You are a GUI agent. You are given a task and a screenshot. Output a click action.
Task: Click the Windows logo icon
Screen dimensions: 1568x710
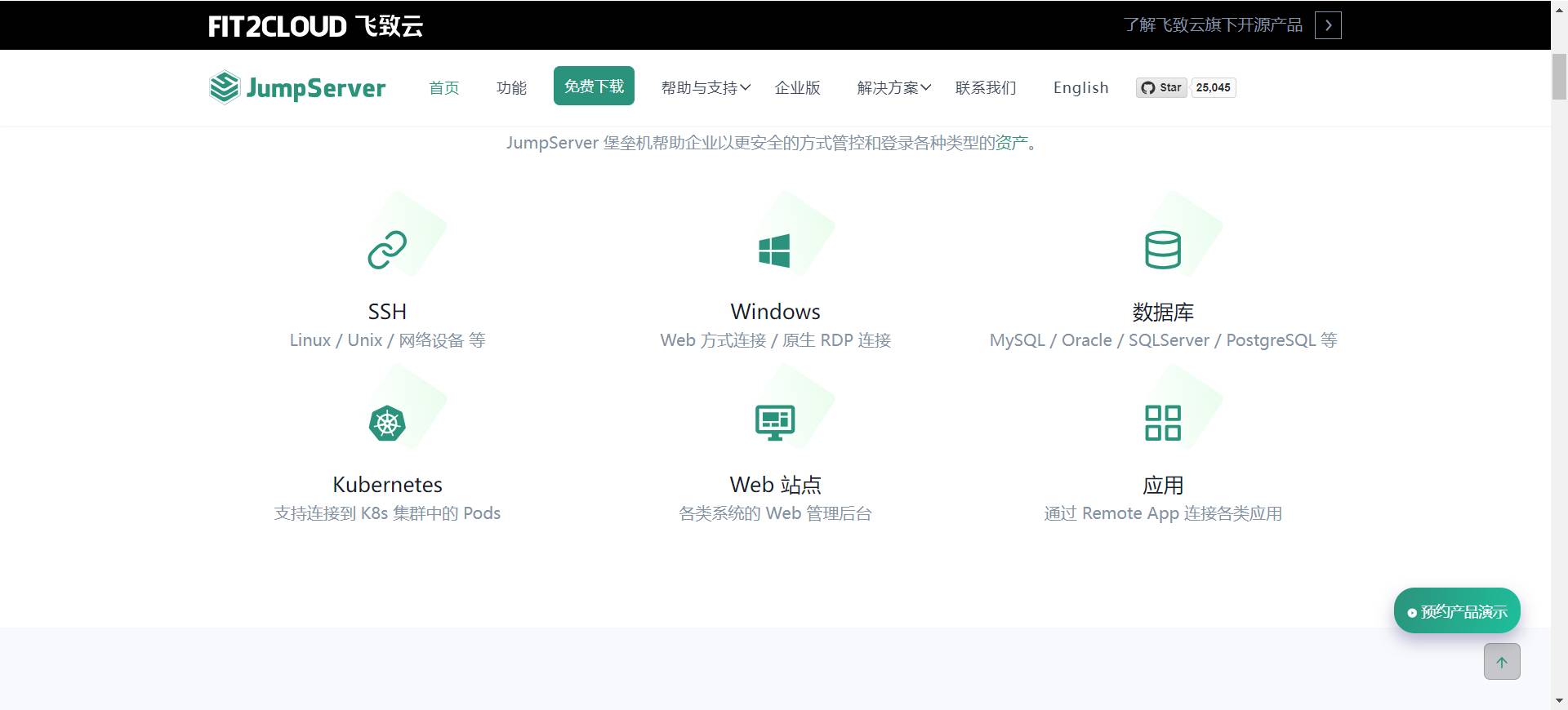774,251
